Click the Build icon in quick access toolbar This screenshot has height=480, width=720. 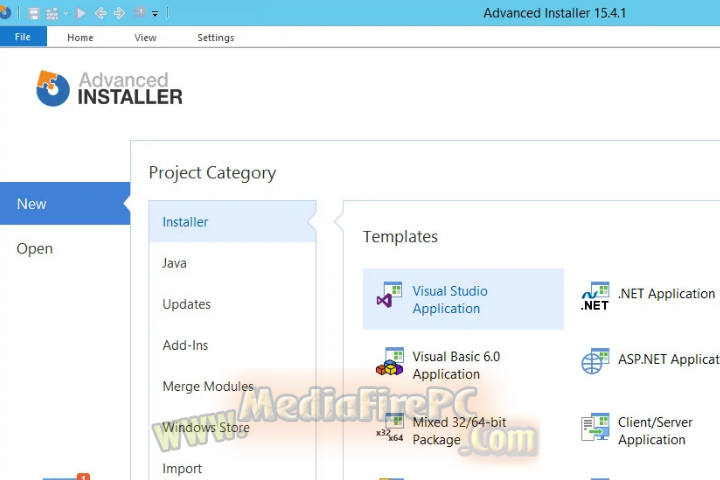point(52,13)
